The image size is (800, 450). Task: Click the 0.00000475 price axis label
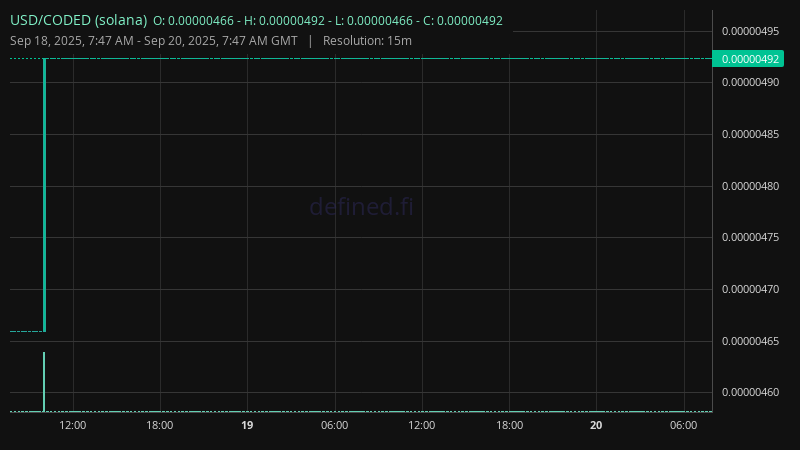point(751,237)
